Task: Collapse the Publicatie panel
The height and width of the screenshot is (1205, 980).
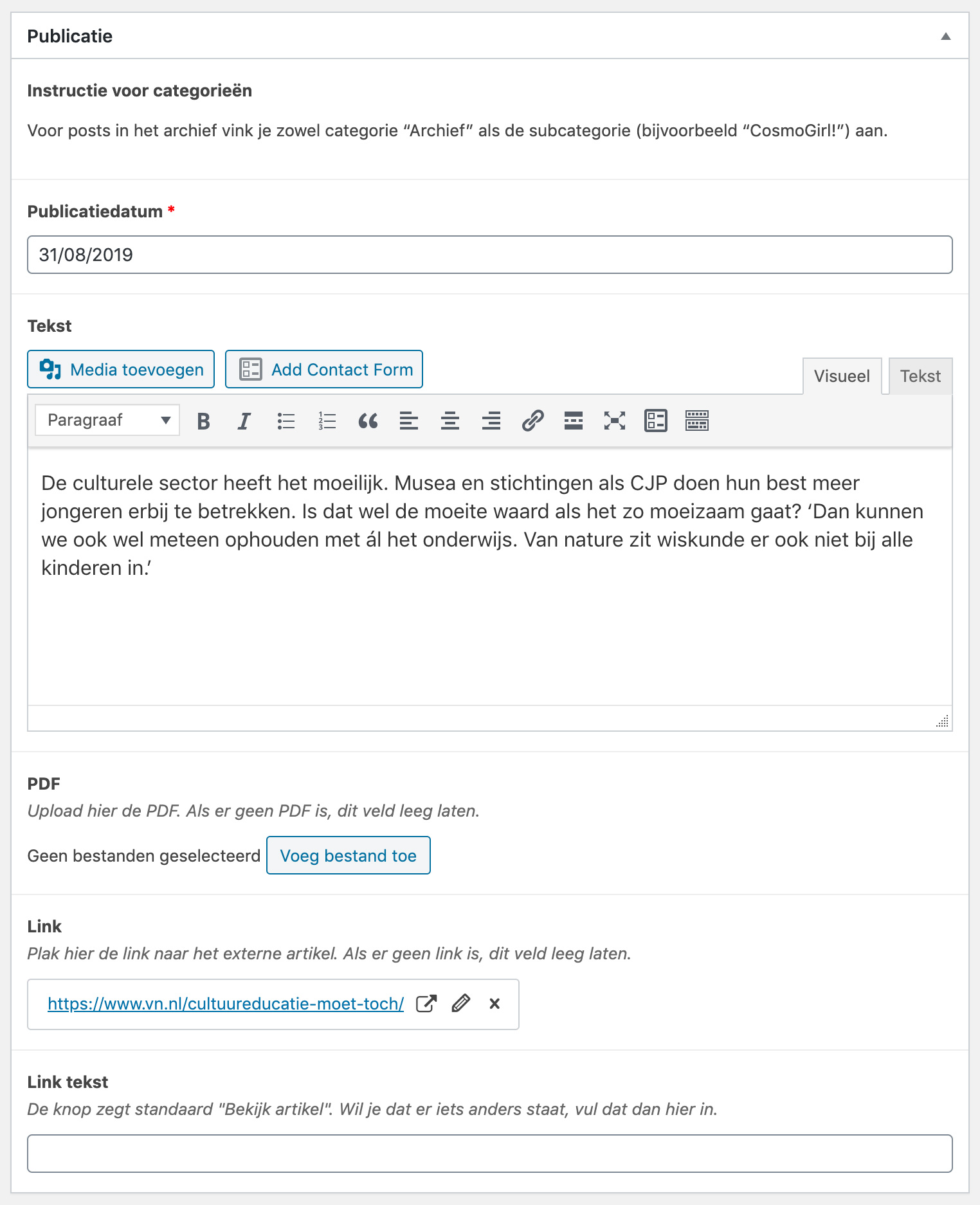Action: pyautogui.click(x=945, y=36)
